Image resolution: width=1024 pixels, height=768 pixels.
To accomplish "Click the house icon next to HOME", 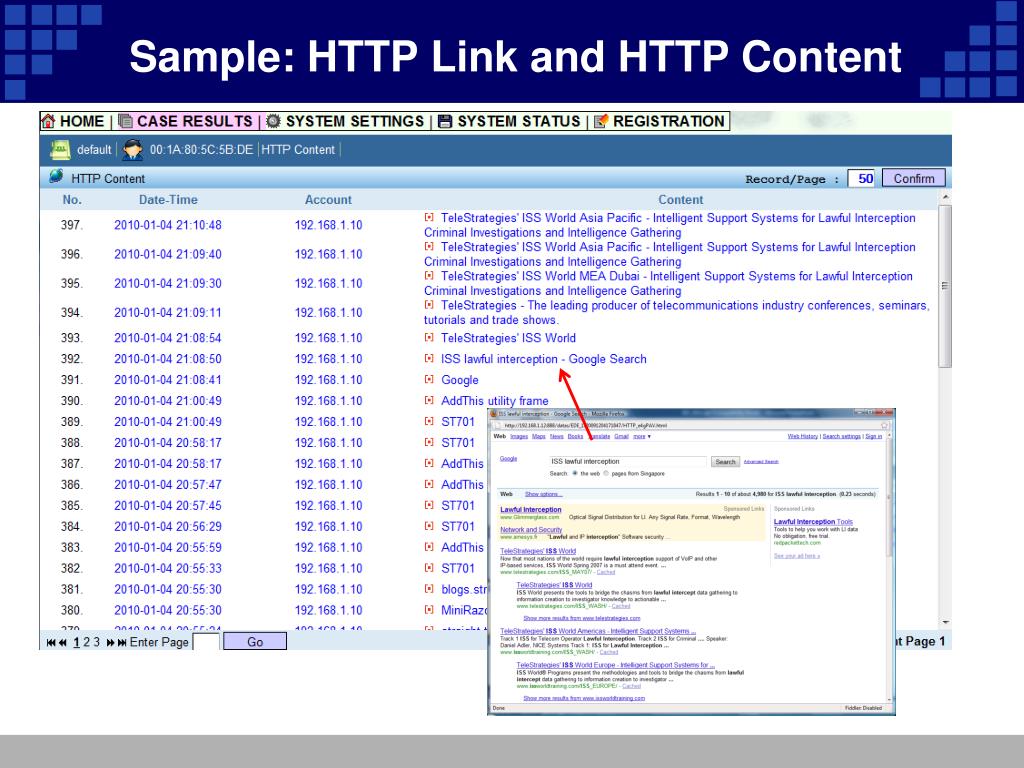I will [48, 121].
